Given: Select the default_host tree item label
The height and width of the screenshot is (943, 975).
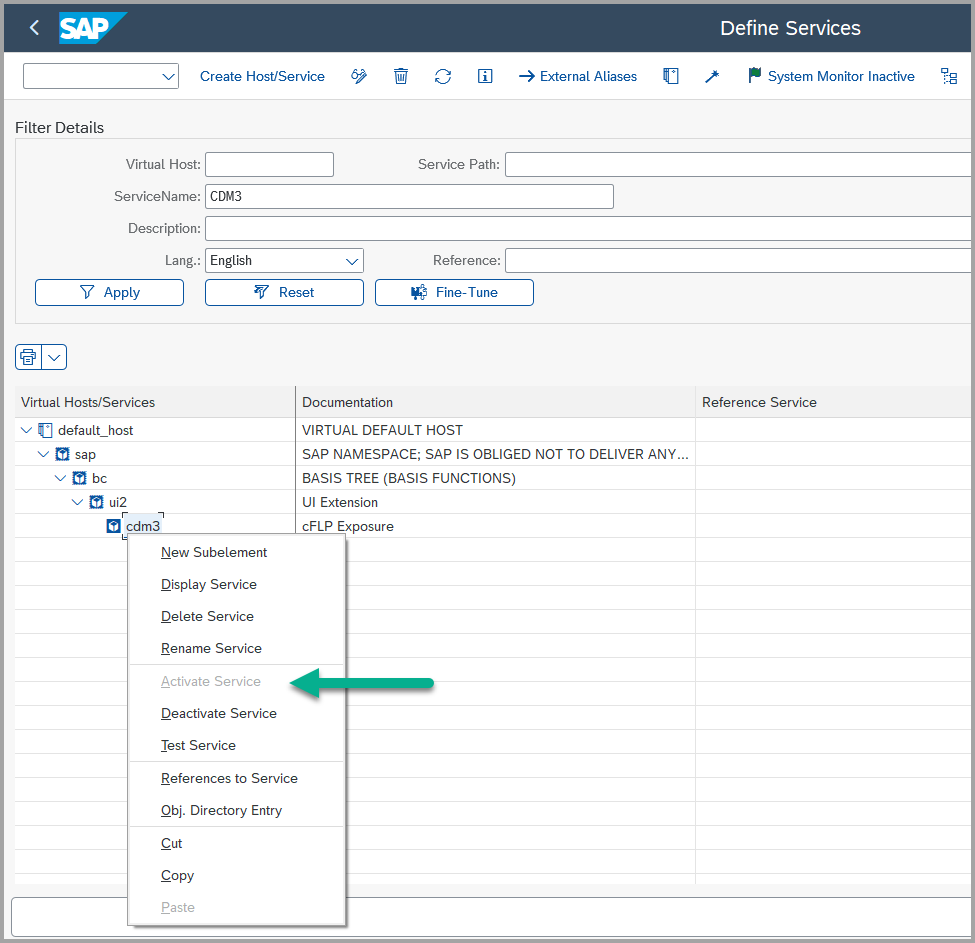Looking at the screenshot, I should [95, 430].
